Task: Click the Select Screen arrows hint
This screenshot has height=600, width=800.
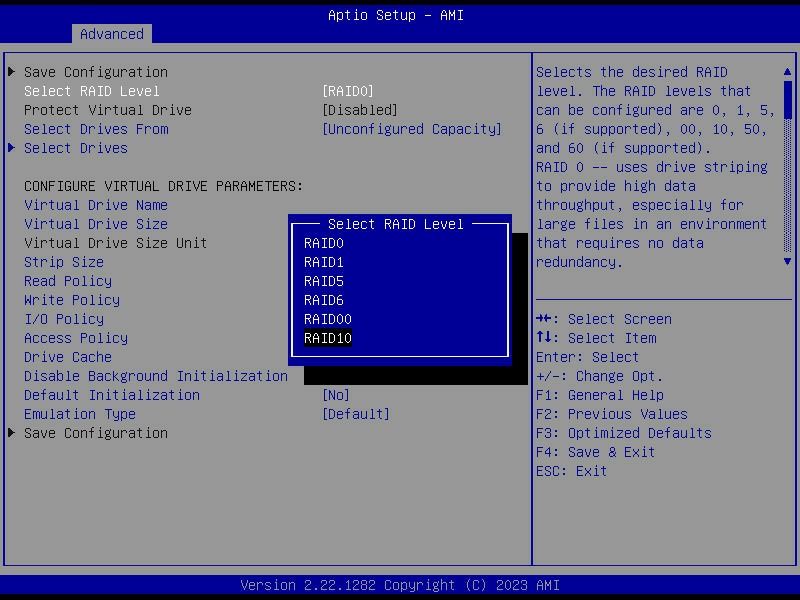Action: 604,319
